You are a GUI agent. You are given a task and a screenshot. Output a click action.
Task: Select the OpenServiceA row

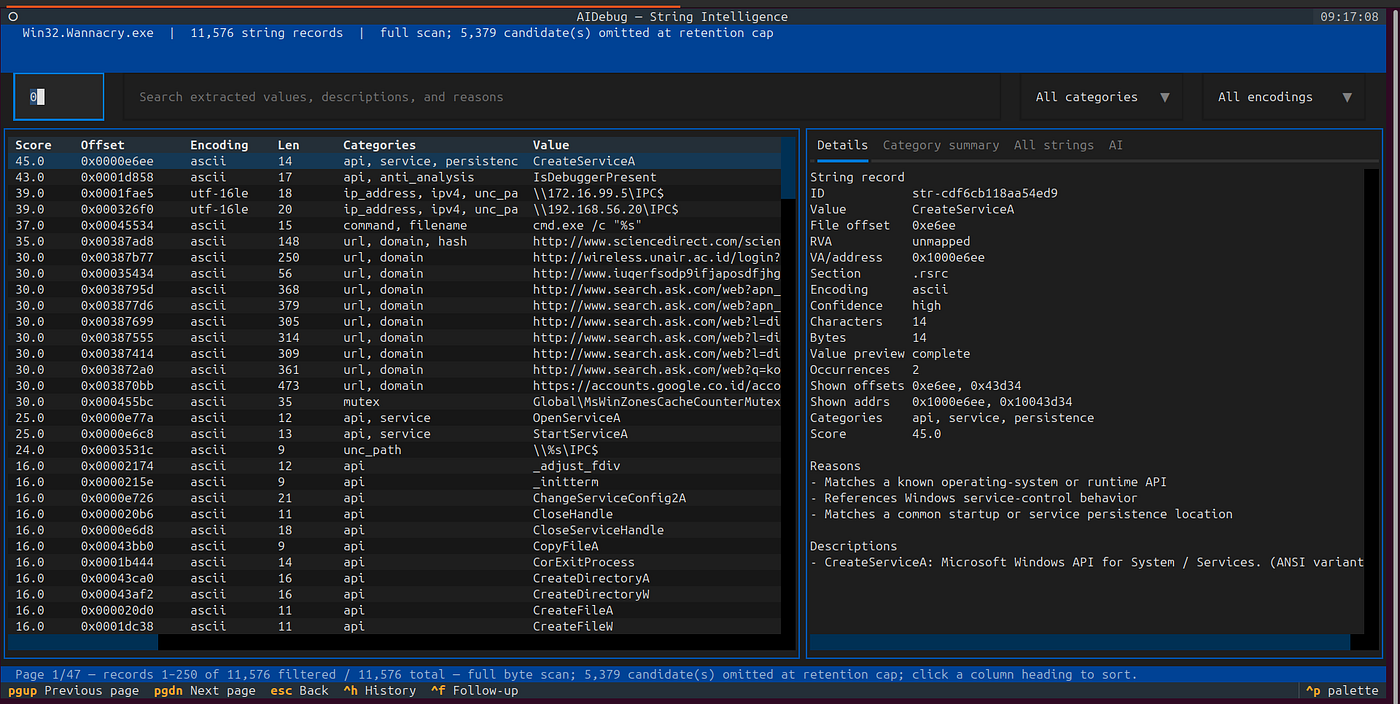[395, 418]
